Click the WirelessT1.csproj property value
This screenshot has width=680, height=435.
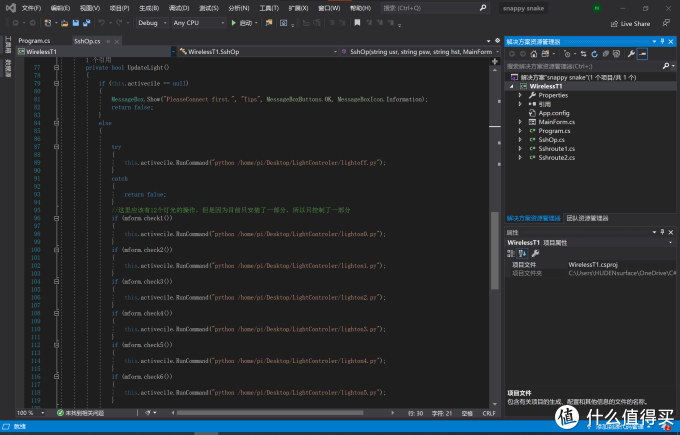(593, 265)
